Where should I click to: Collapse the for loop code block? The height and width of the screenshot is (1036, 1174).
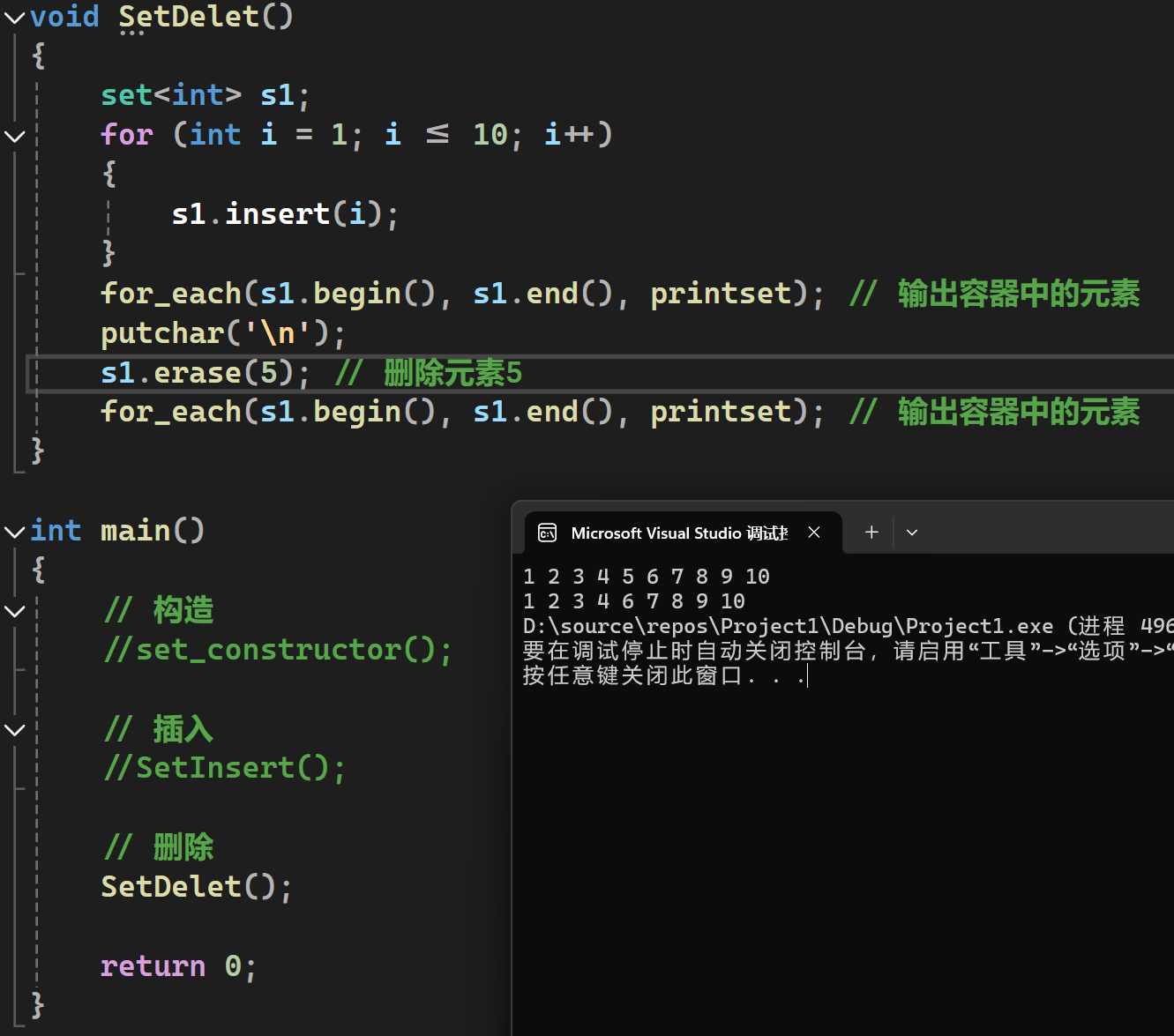[15, 136]
